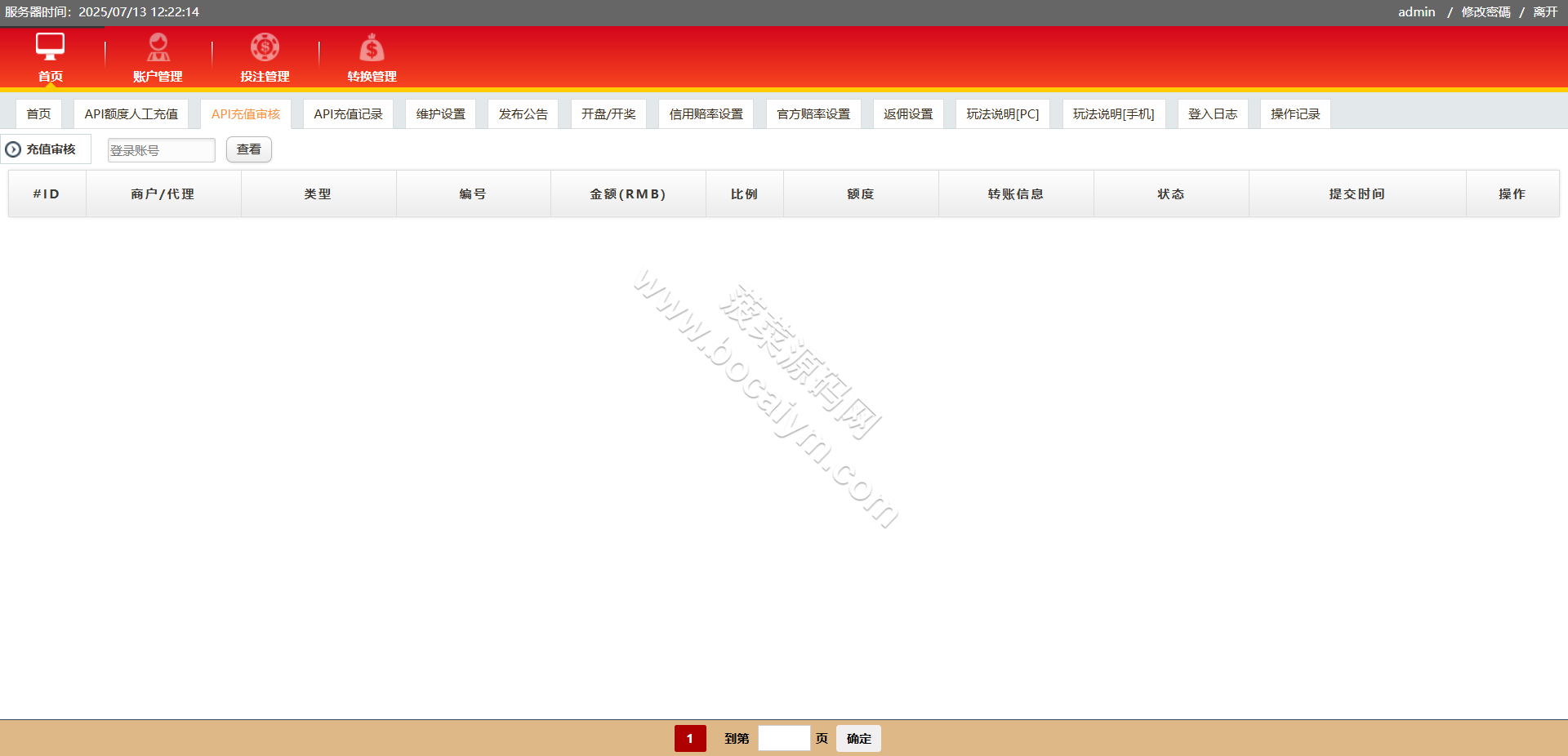Image resolution: width=1568 pixels, height=756 pixels.
Task: Open the 发布公告 tab
Action: [523, 113]
